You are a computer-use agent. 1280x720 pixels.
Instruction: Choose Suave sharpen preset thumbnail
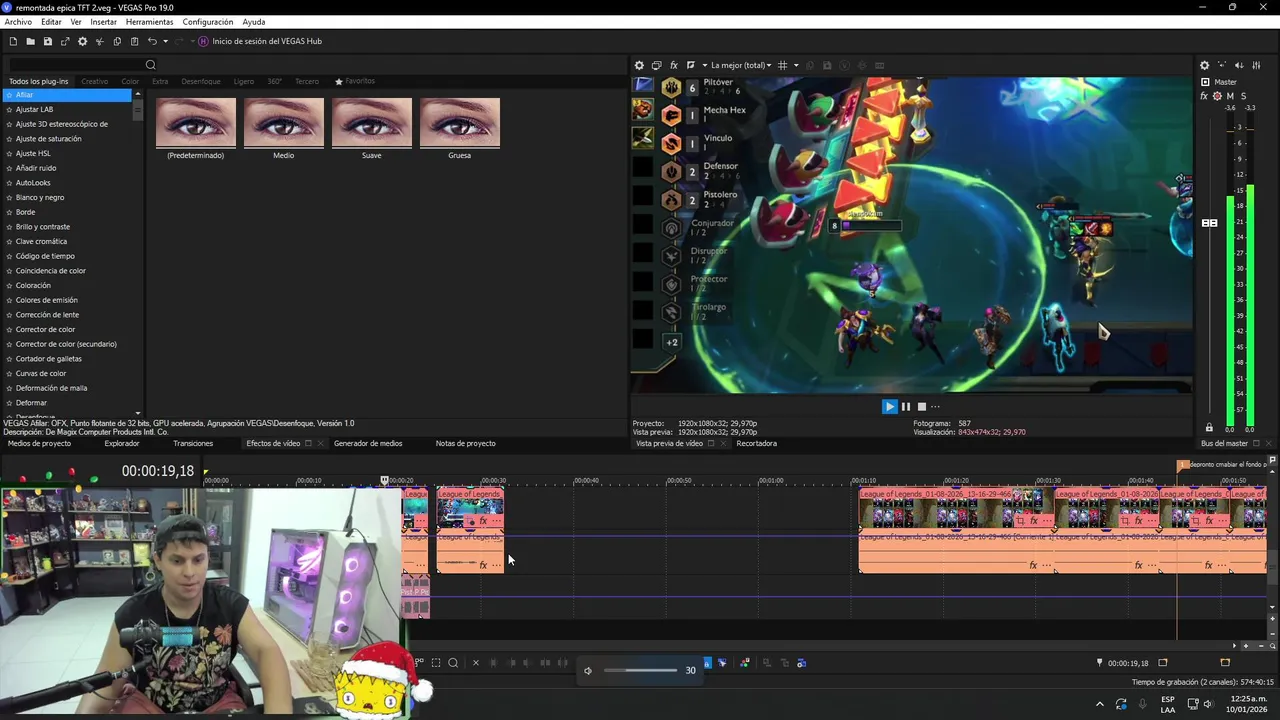(372, 123)
